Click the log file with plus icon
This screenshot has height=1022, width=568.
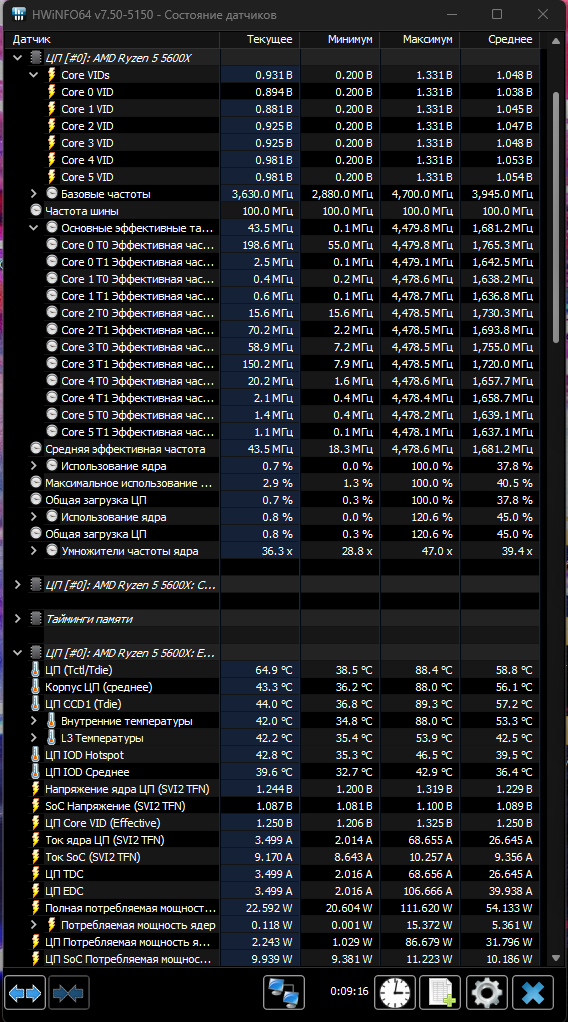(x=440, y=993)
